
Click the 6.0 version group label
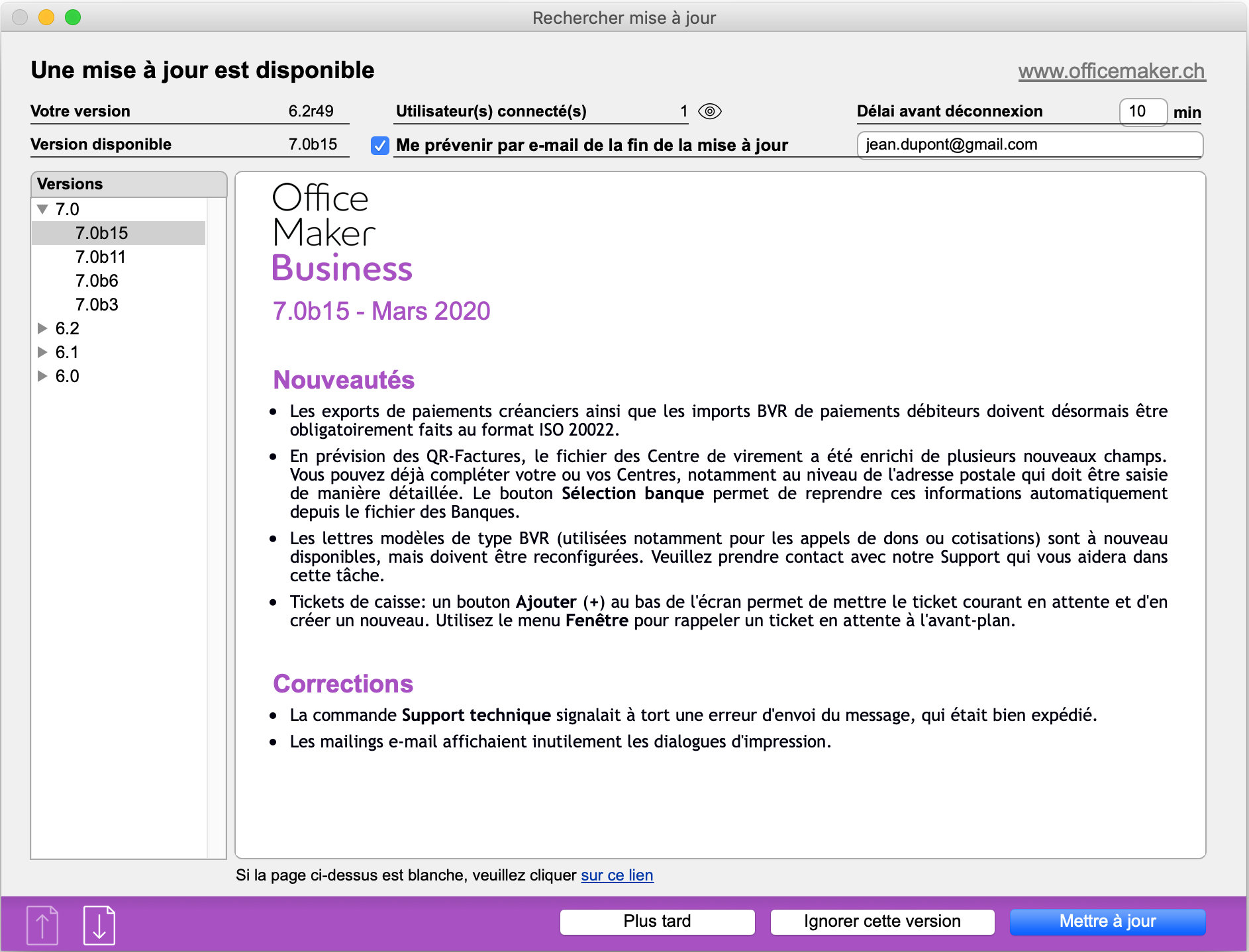(x=68, y=376)
